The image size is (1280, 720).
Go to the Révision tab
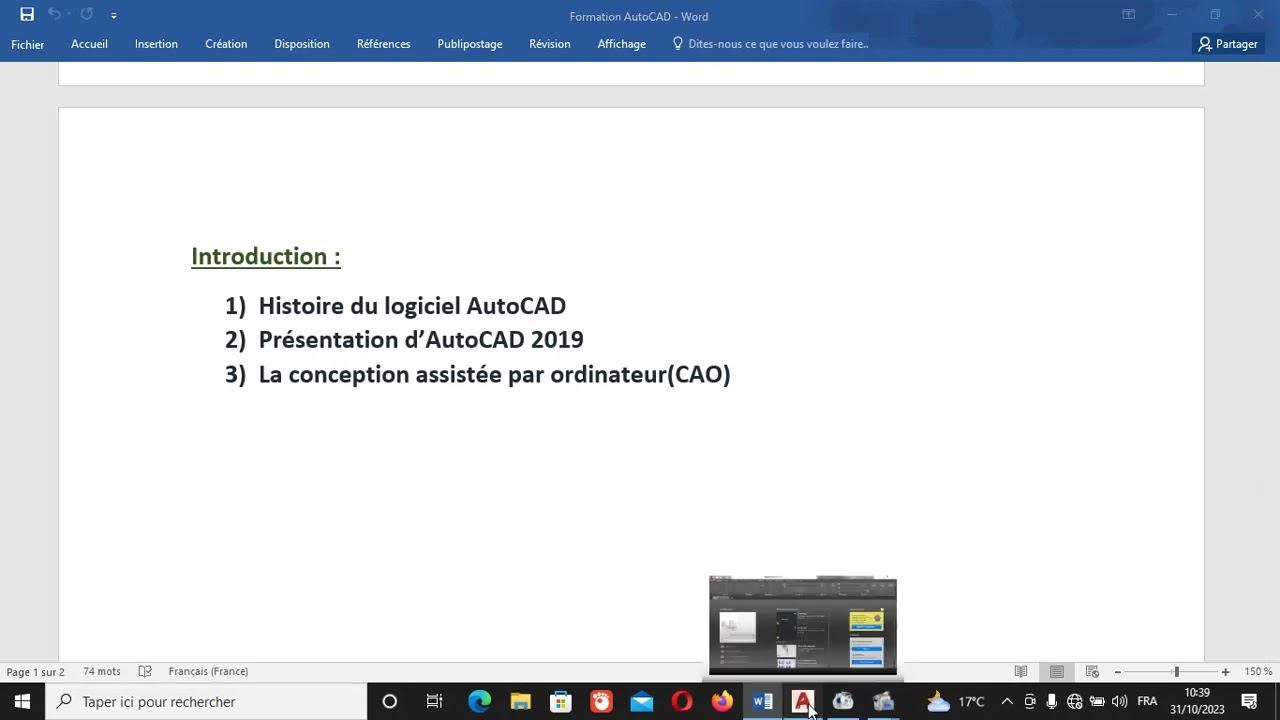(550, 44)
